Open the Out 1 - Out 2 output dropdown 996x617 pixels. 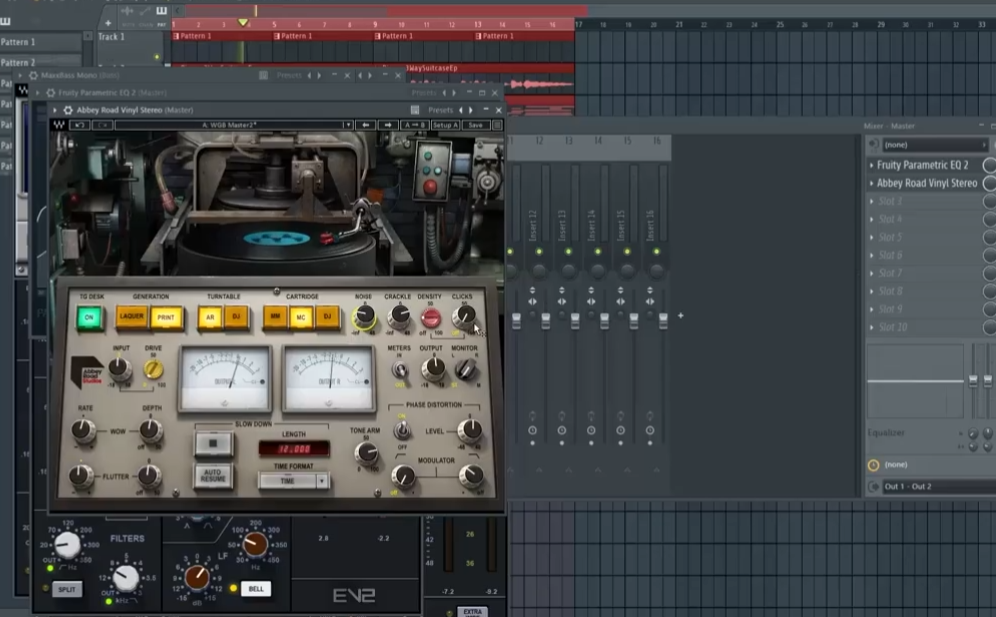click(940, 487)
